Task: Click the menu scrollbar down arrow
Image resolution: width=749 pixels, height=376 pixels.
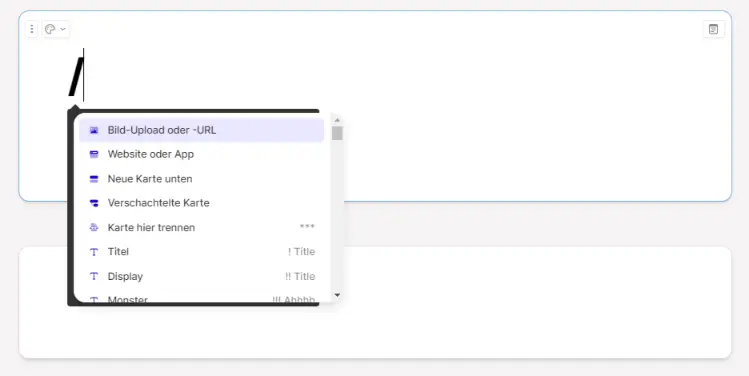Action: [337, 295]
